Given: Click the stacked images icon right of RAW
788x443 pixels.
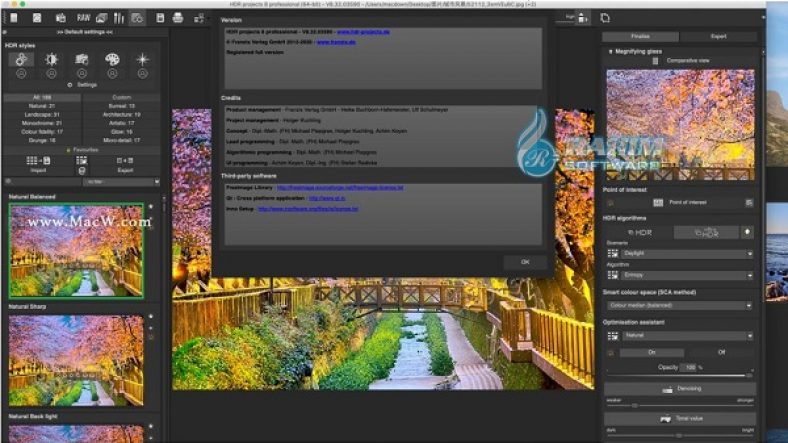Looking at the screenshot, I should coord(102,18).
